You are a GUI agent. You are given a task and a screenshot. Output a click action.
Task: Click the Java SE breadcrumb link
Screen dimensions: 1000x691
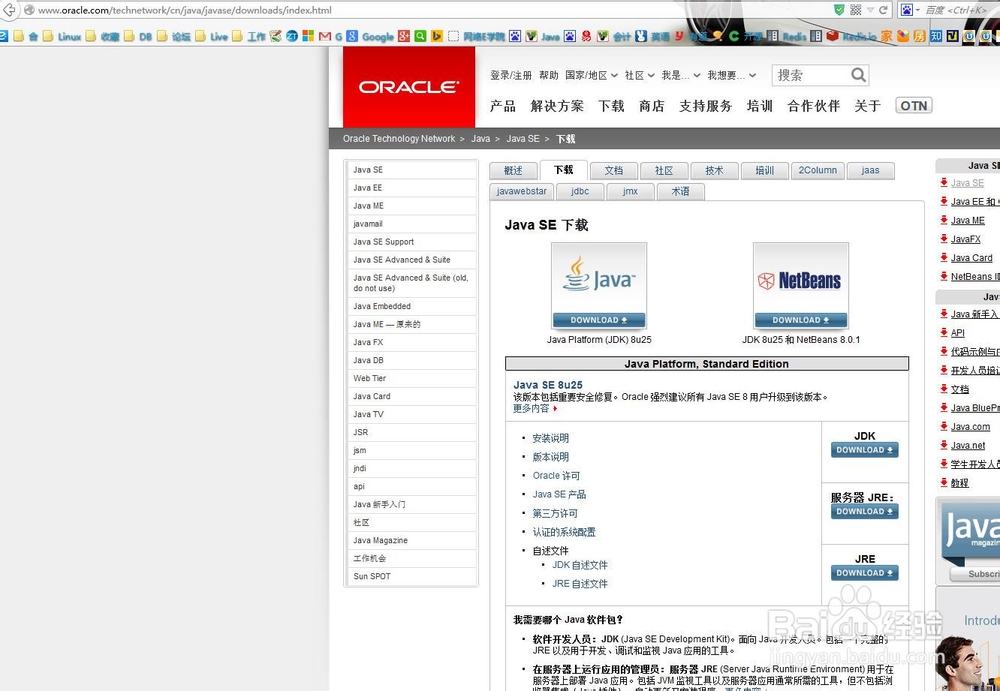click(522, 138)
